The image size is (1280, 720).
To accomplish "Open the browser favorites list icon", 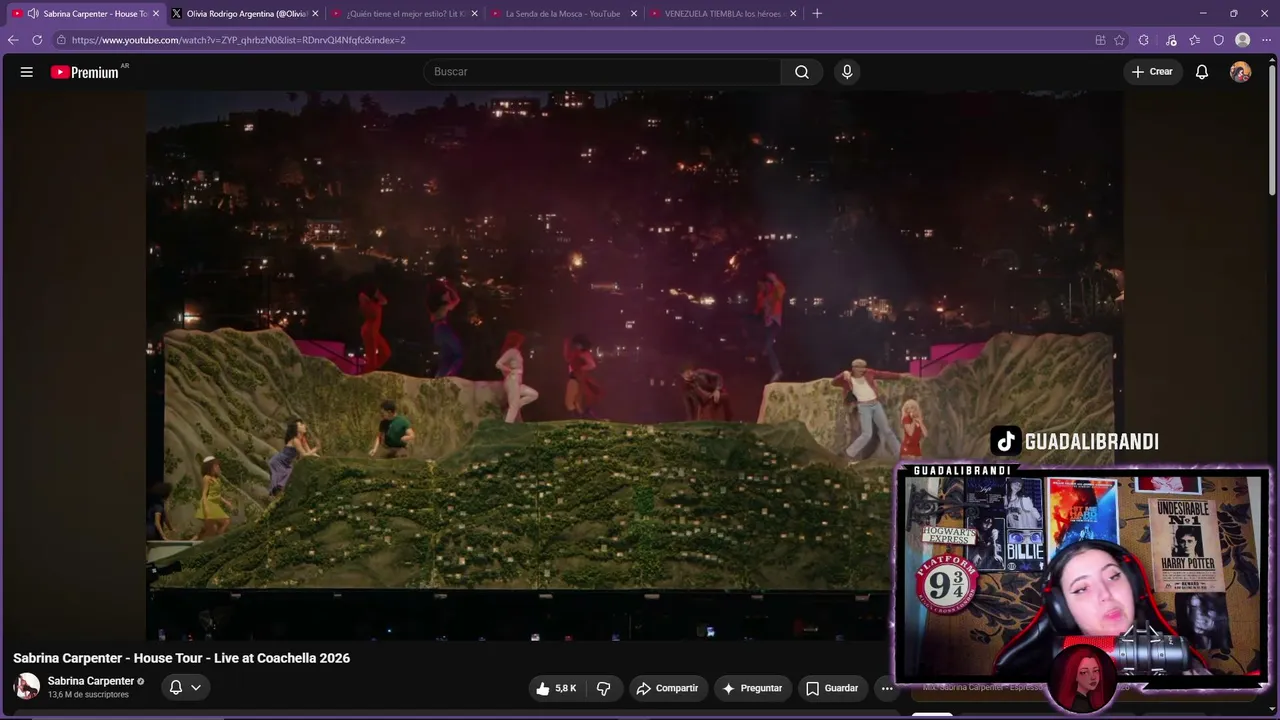I will [x=1195, y=40].
